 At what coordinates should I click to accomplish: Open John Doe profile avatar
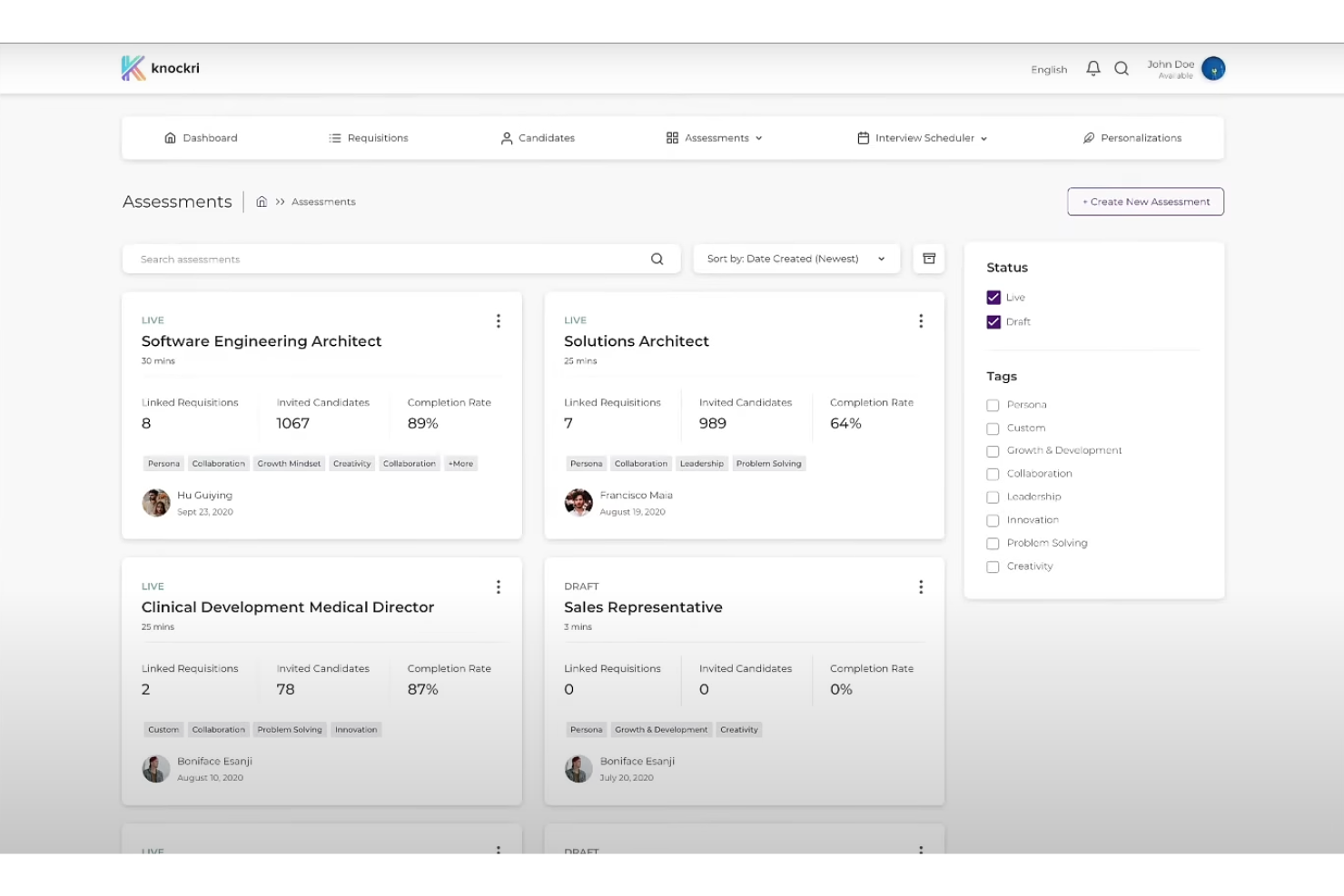point(1213,68)
